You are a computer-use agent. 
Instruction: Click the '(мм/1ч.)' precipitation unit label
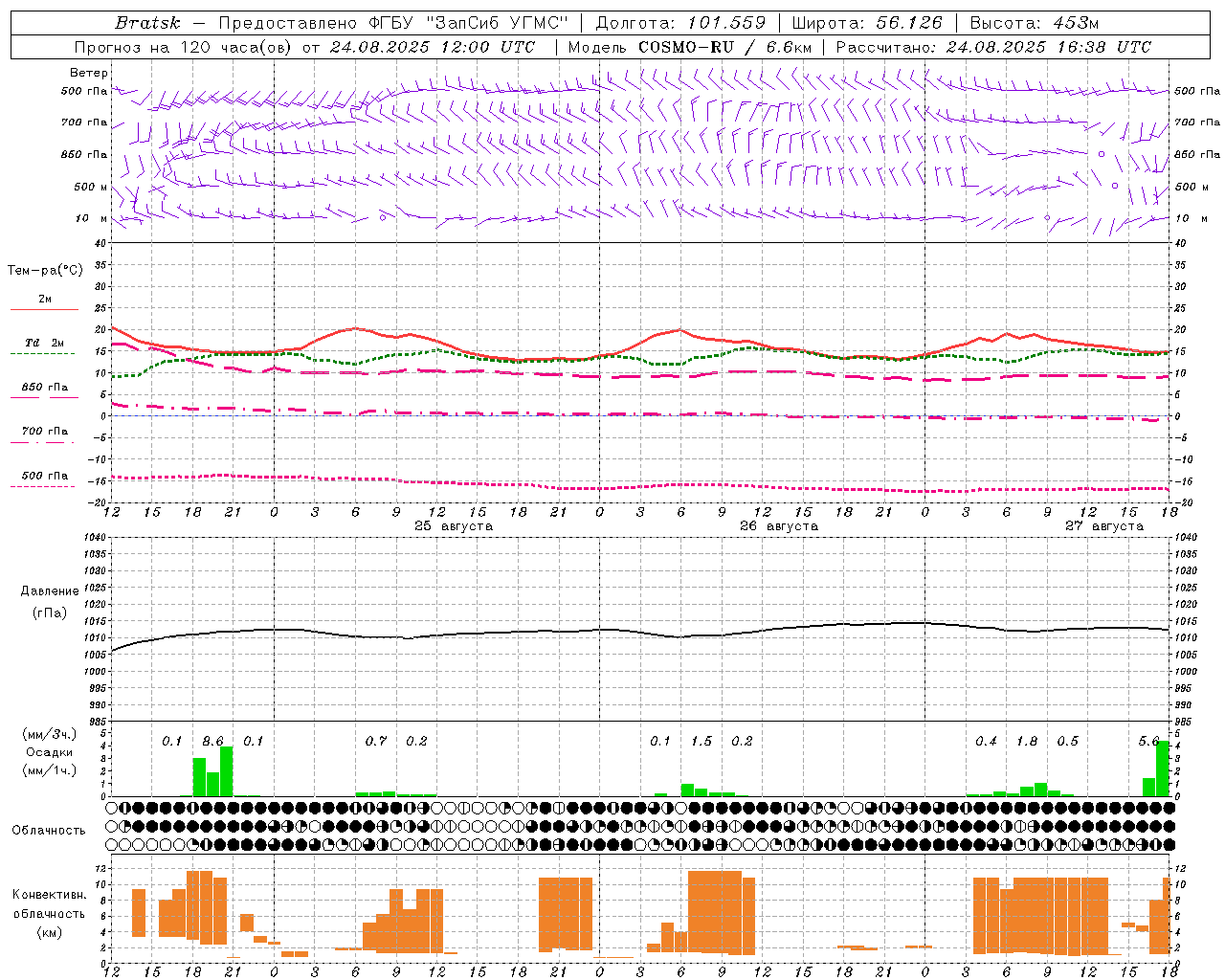tap(49, 770)
